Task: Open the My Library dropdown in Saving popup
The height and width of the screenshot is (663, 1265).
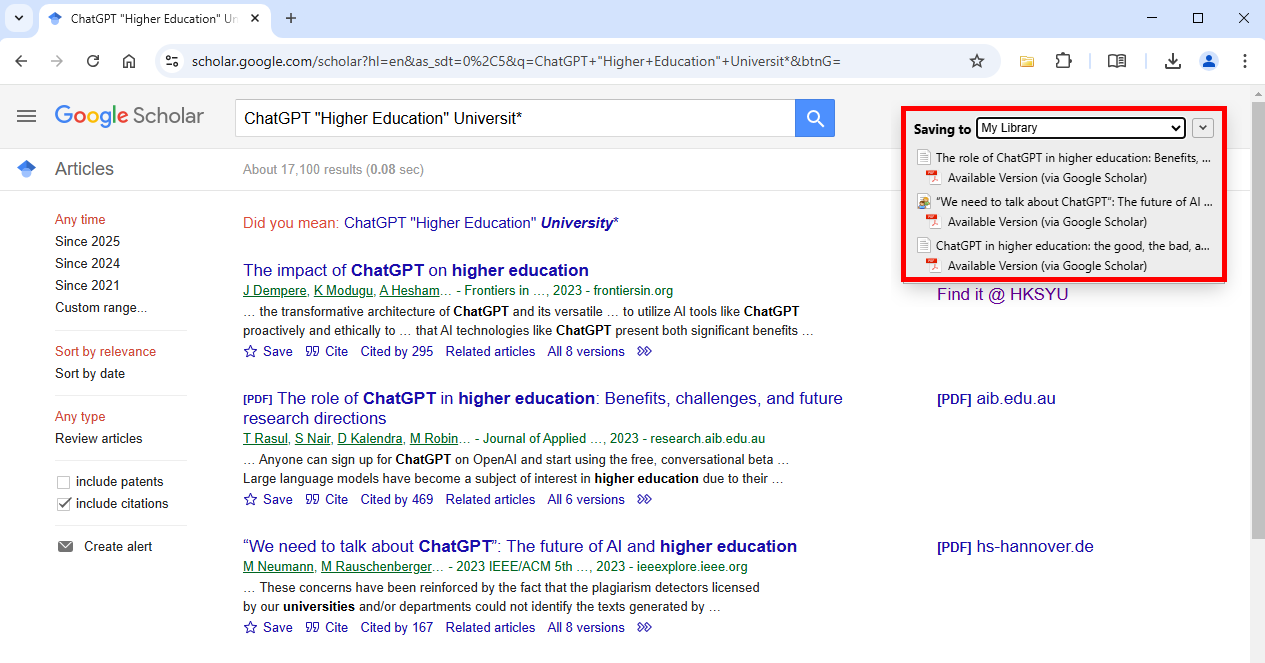Action: tap(1080, 128)
